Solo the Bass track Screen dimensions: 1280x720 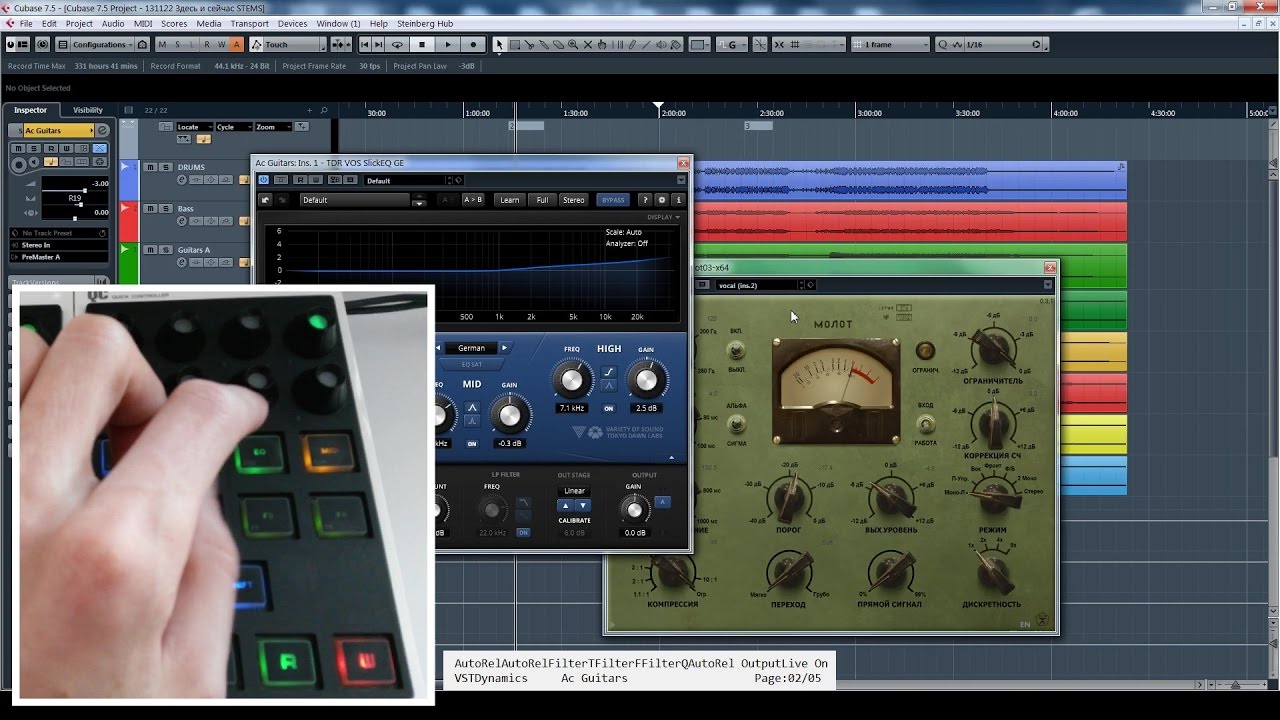[166, 209]
